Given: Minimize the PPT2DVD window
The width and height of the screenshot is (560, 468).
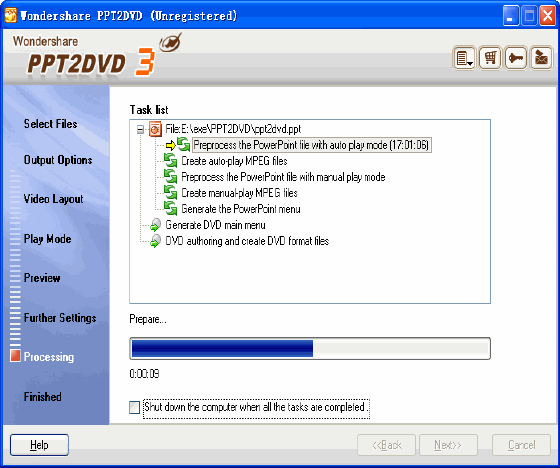Looking at the screenshot, I should point(511,16).
